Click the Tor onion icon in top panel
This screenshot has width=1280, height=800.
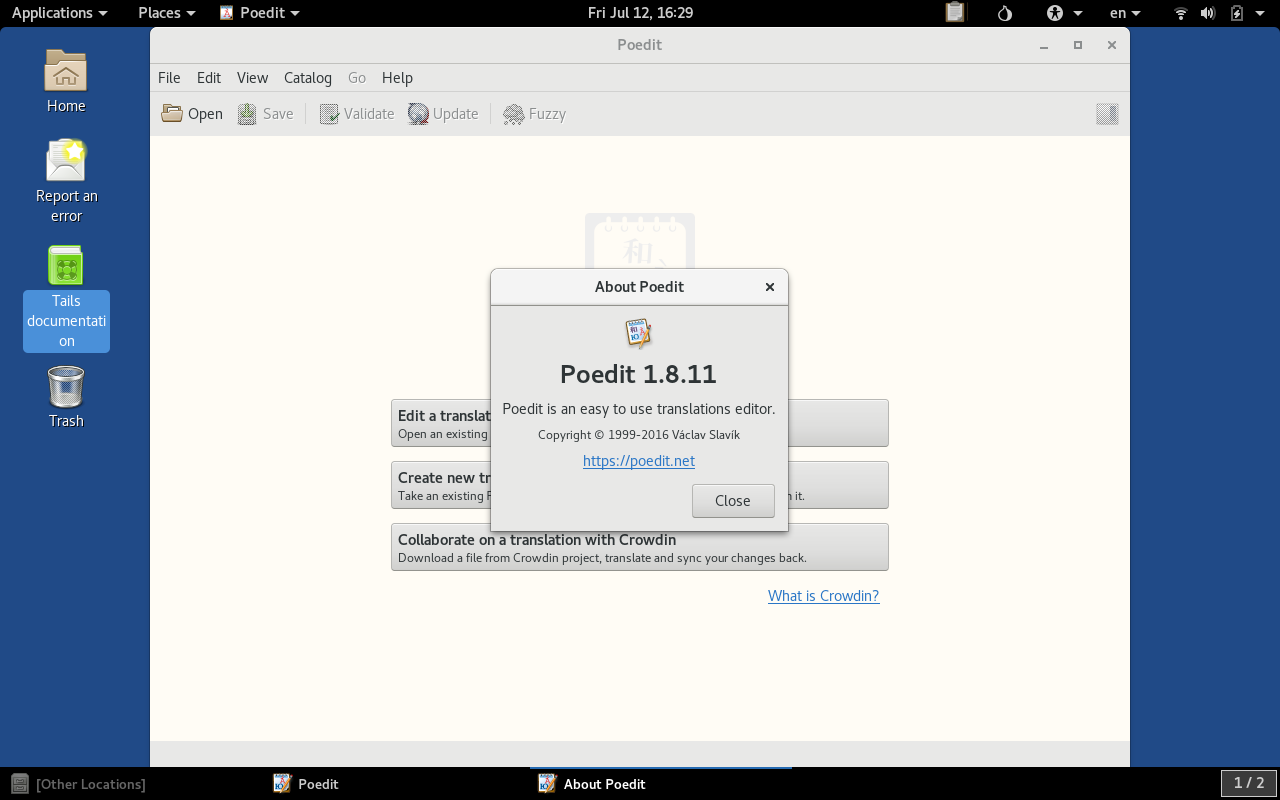click(1005, 13)
